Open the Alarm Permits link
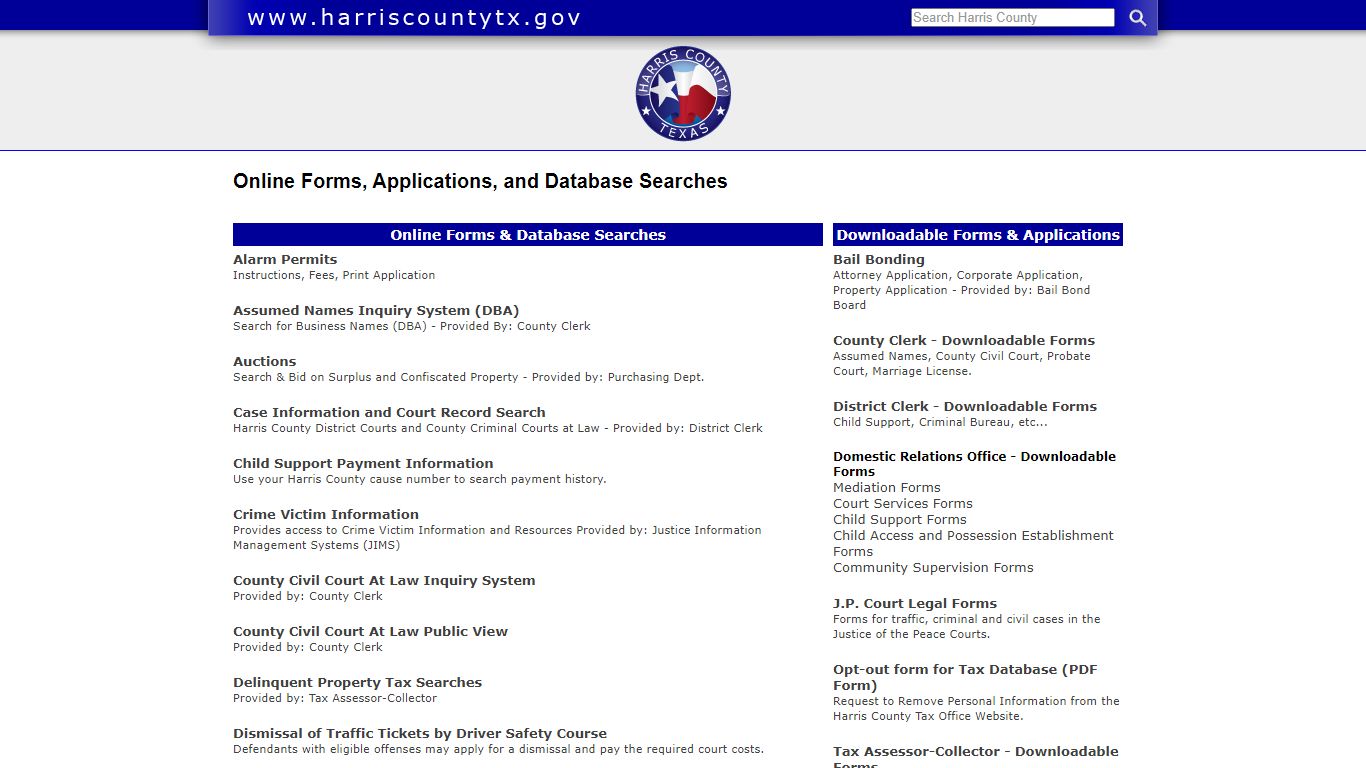The width and height of the screenshot is (1366, 768). pos(285,259)
